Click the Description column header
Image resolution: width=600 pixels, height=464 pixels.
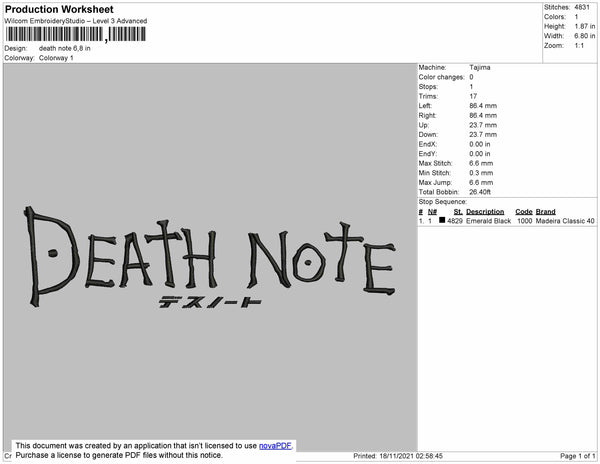coord(485,212)
